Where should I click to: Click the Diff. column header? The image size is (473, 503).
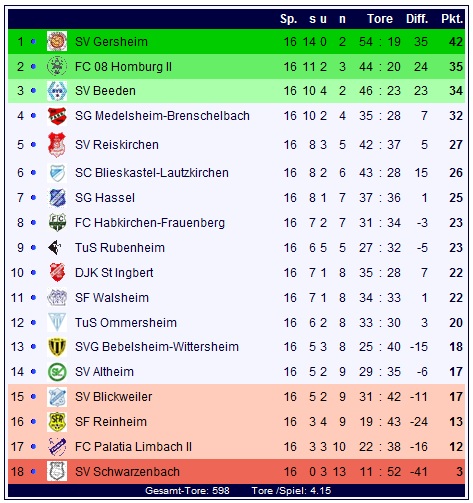pyautogui.click(x=417, y=19)
